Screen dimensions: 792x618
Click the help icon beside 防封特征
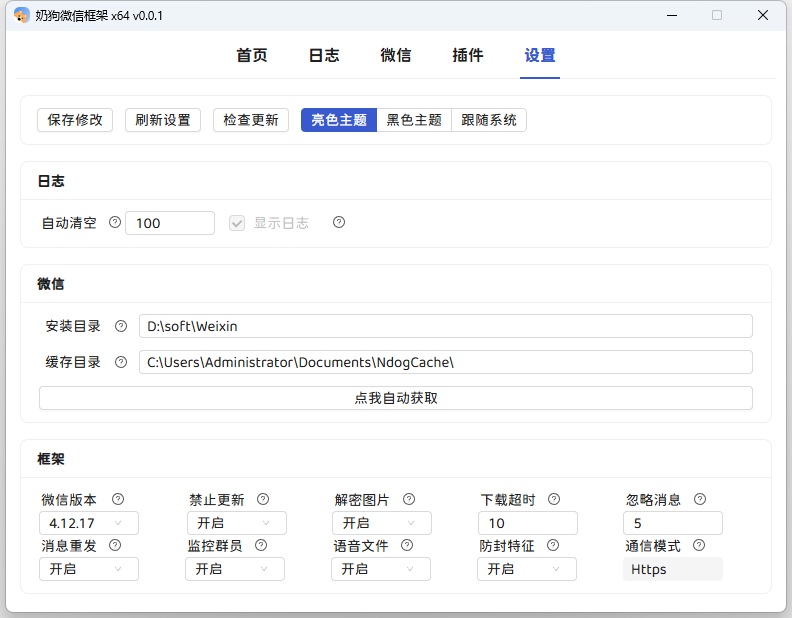click(553, 546)
